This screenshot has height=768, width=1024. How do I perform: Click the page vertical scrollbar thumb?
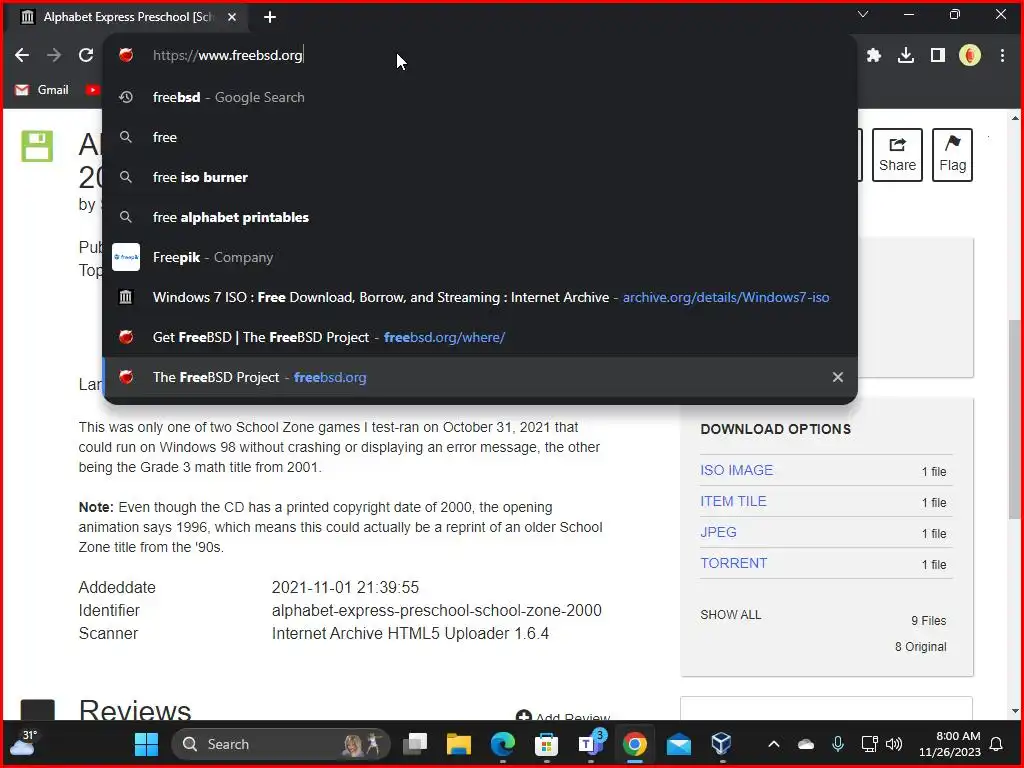pyautogui.click(x=1014, y=418)
